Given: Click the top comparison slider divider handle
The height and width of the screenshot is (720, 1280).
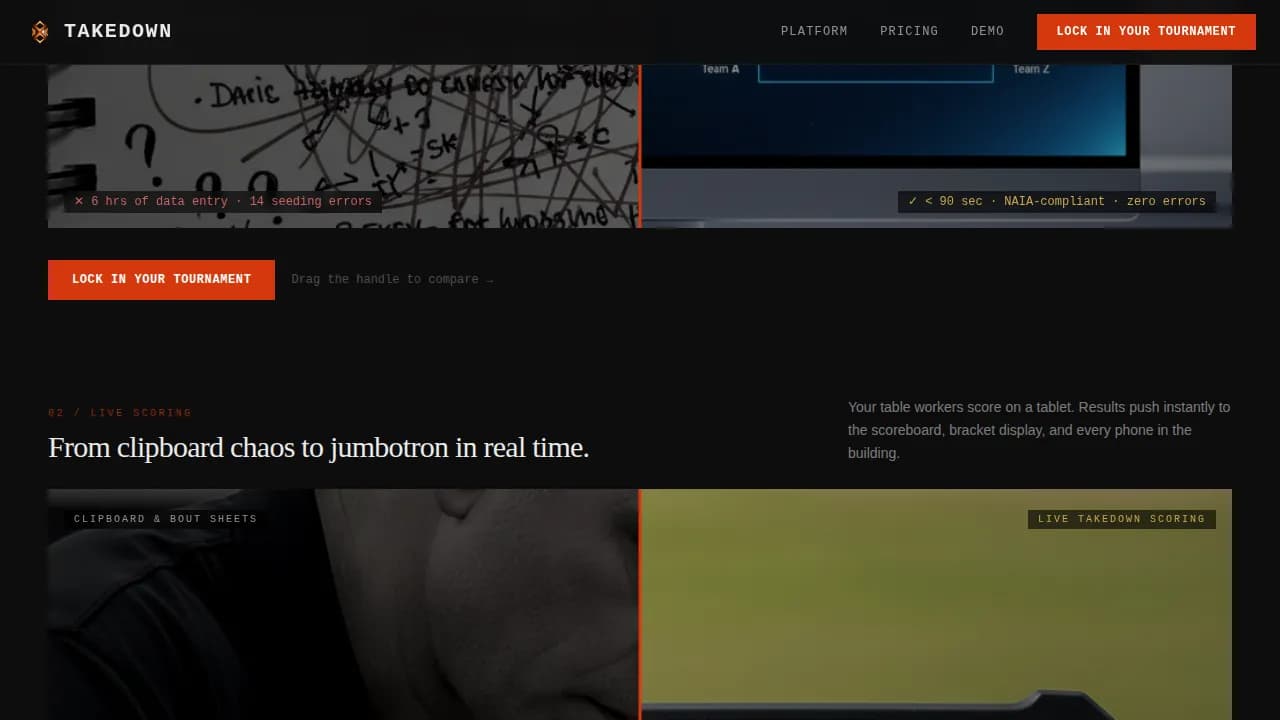Looking at the screenshot, I should click(x=640, y=146).
